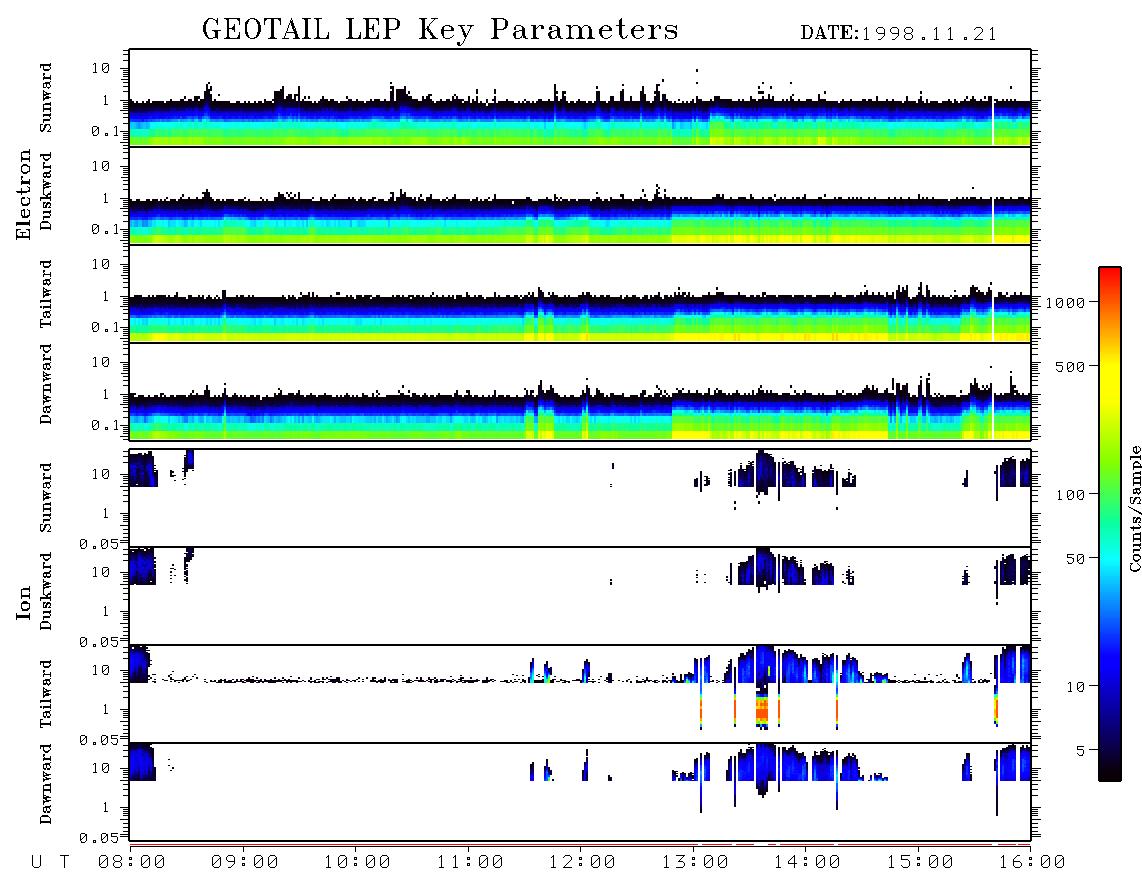Click the "0.1" tick of Electron Dawnward panel
The height and width of the screenshot is (880, 1142).
pyautogui.click(x=104, y=425)
